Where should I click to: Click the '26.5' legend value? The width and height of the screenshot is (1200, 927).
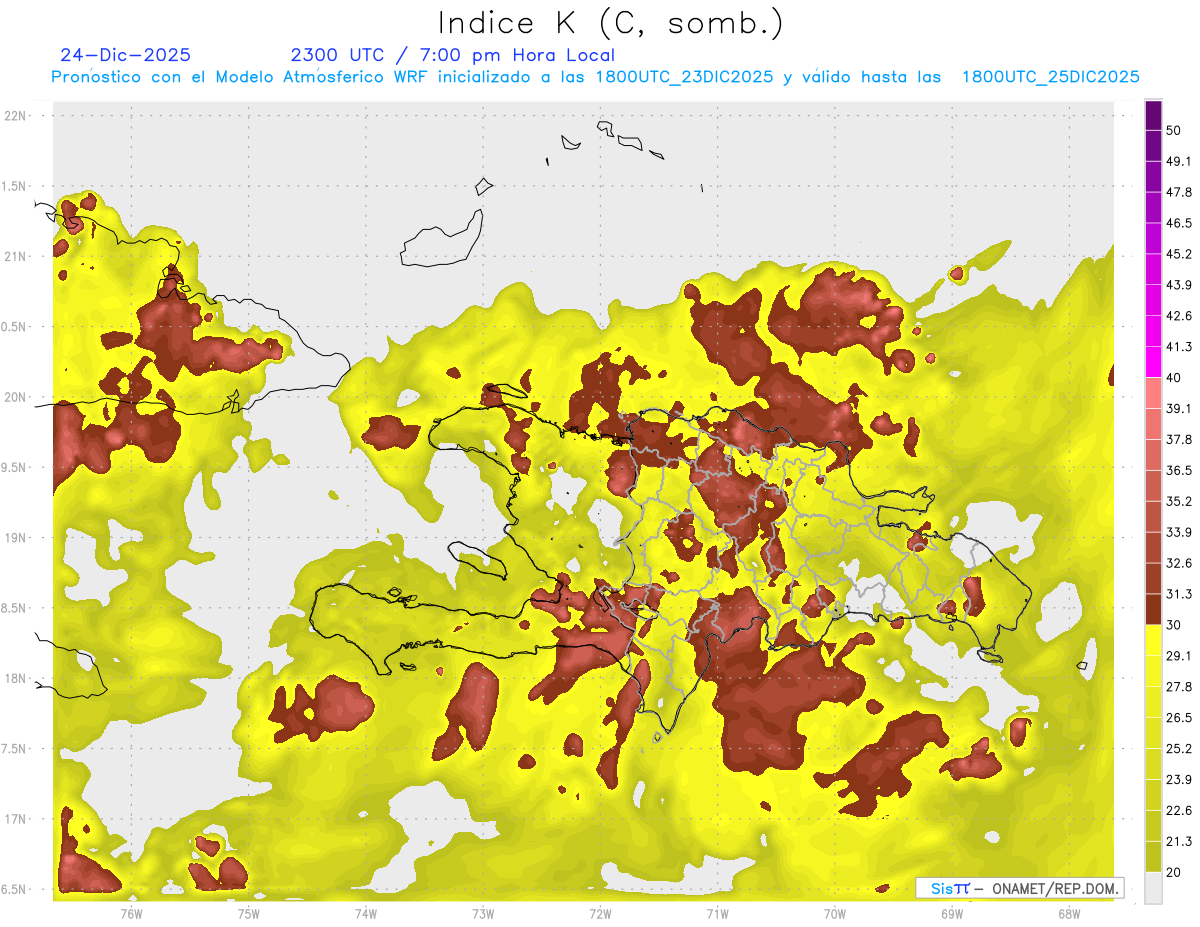(x=1178, y=717)
